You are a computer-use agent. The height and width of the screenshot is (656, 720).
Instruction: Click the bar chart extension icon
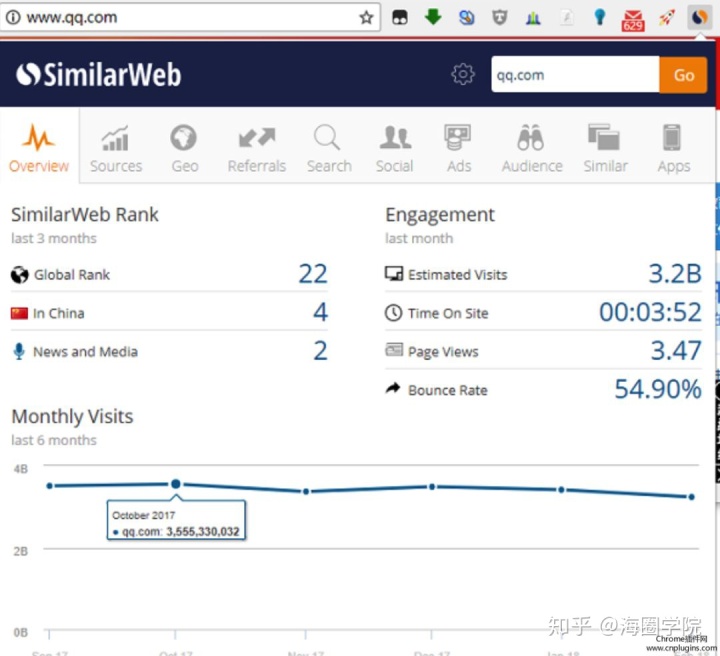533,18
